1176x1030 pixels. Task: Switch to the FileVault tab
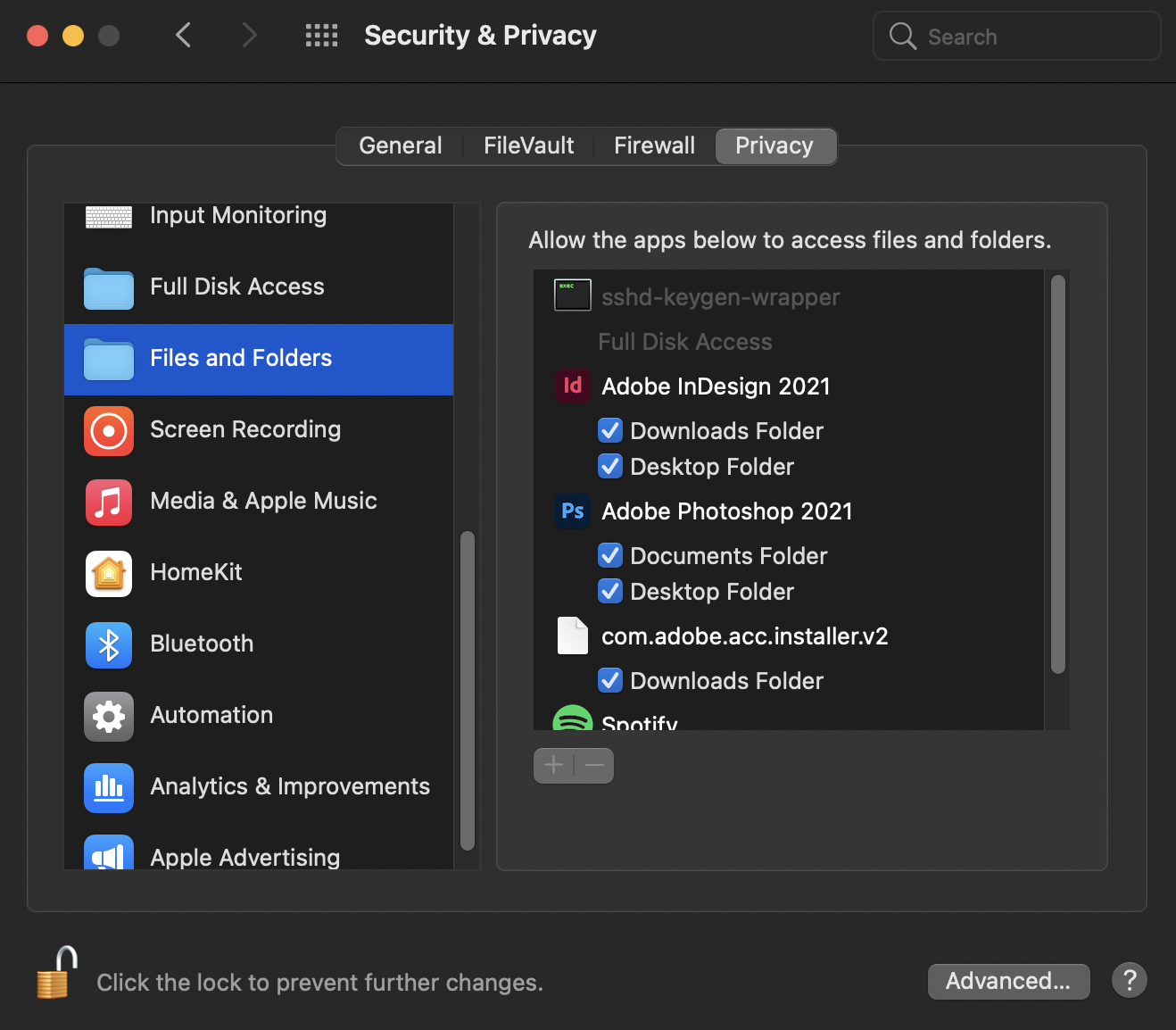coord(529,145)
